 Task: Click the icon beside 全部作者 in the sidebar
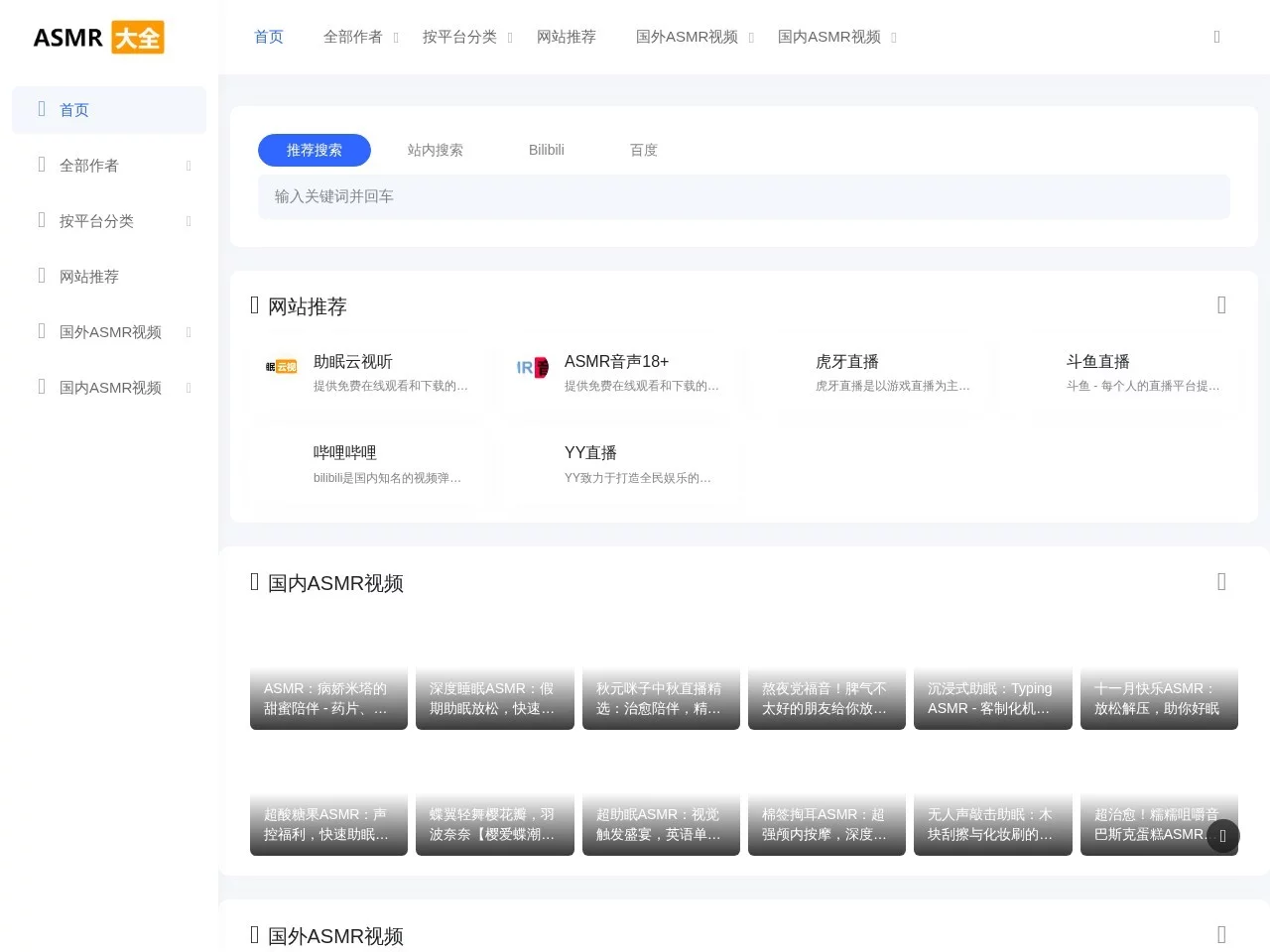42,165
